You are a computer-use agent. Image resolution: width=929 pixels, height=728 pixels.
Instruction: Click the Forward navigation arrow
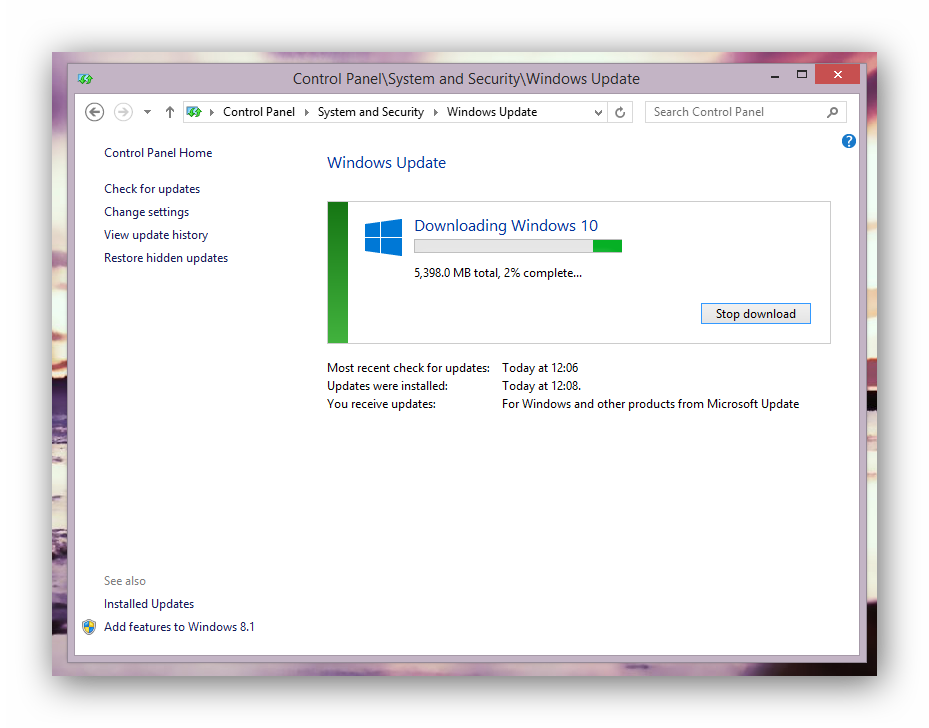click(x=123, y=112)
